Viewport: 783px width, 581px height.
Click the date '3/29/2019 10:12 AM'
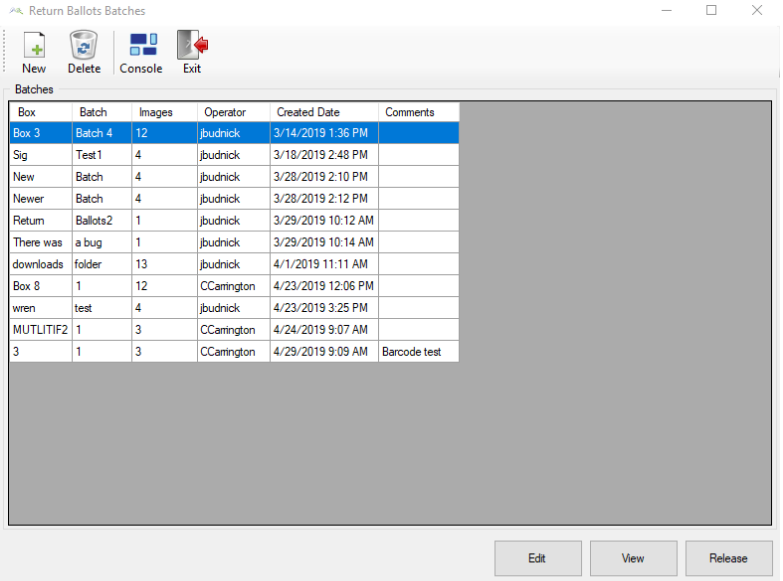(324, 220)
